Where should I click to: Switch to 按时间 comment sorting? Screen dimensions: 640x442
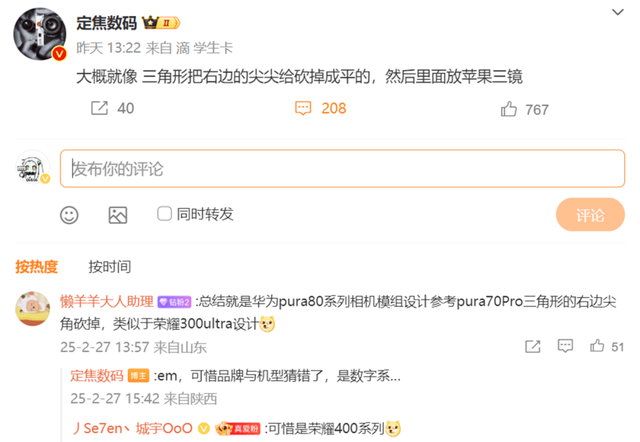[x=110, y=267]
